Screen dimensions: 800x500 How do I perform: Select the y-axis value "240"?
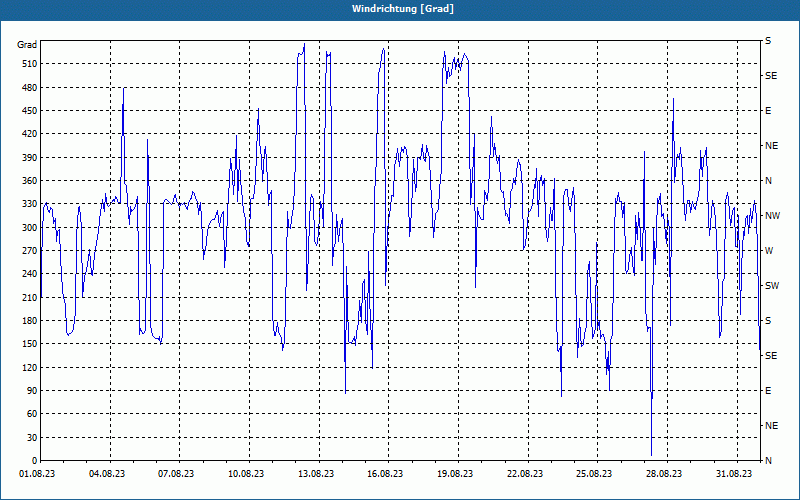(29, 274)
